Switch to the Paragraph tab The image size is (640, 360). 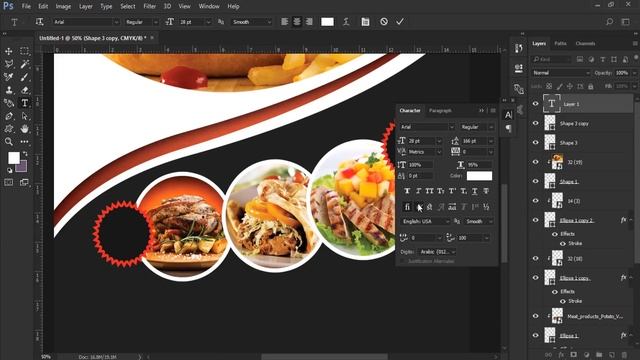click(440, 111)
